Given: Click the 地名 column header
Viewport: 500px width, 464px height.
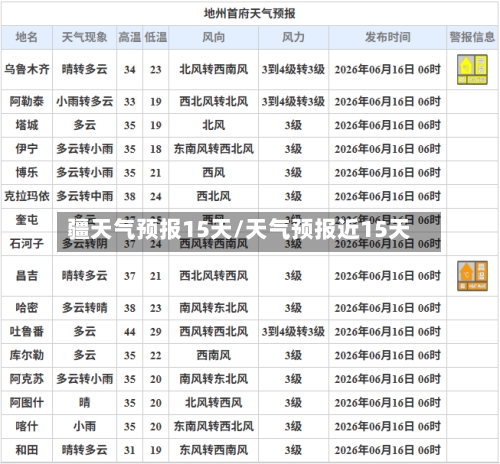Looking at the screenshot, I should point(26,37).
